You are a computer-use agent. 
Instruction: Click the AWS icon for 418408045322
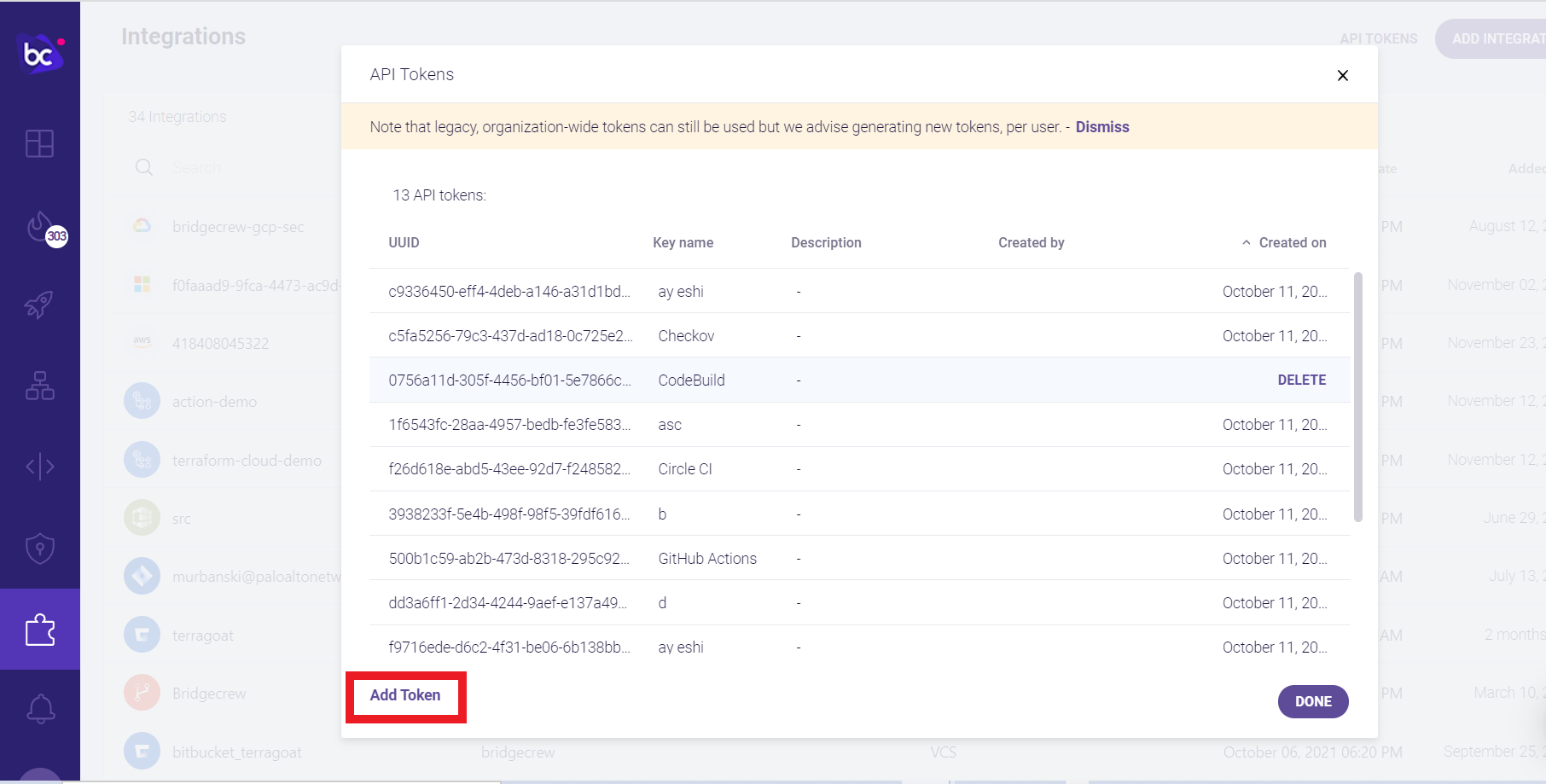pos(142,341)
